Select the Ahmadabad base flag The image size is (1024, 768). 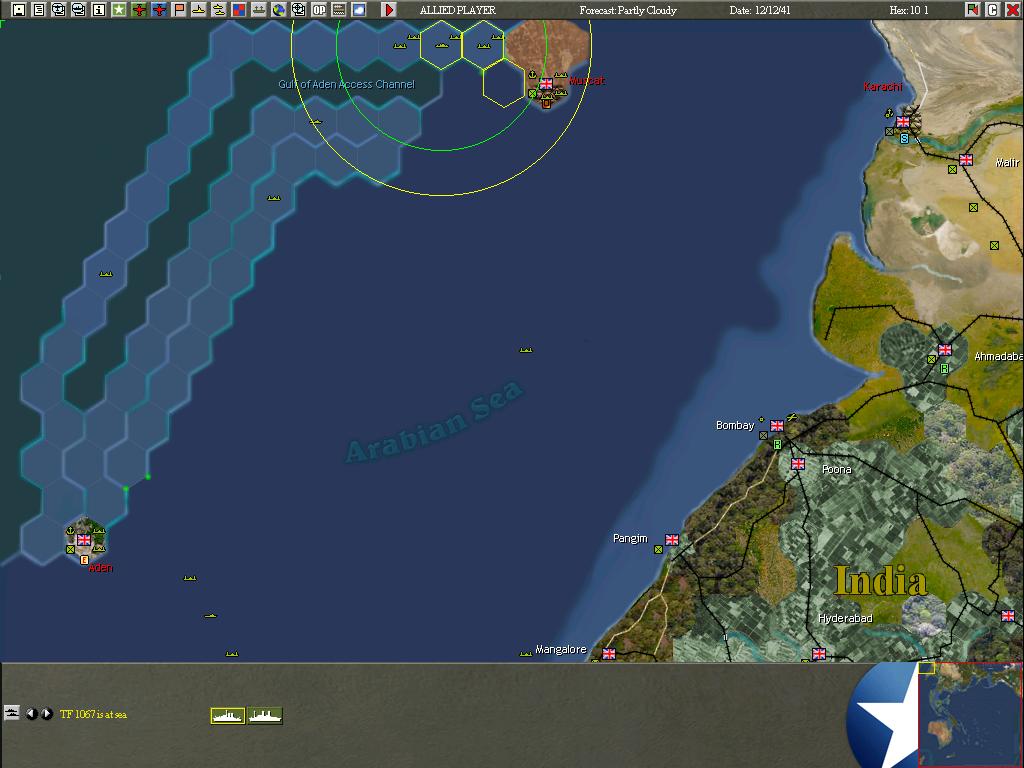pyautogui.click(x=945, y=350)
